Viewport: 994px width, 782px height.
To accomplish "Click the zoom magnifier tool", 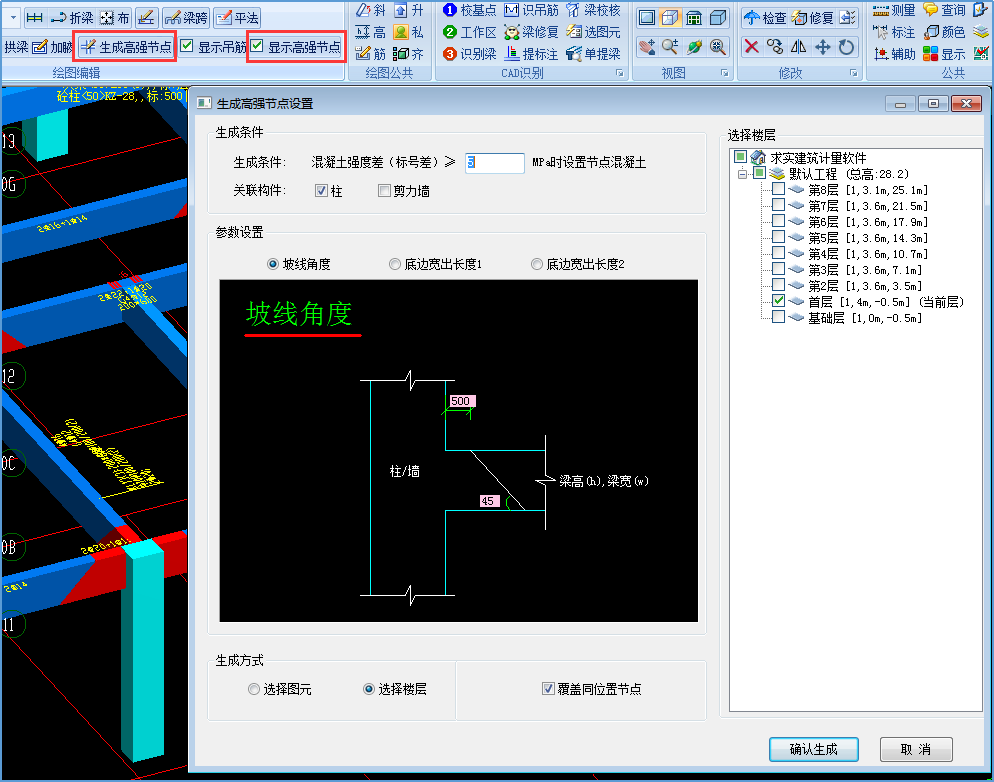I will [670, 47].
